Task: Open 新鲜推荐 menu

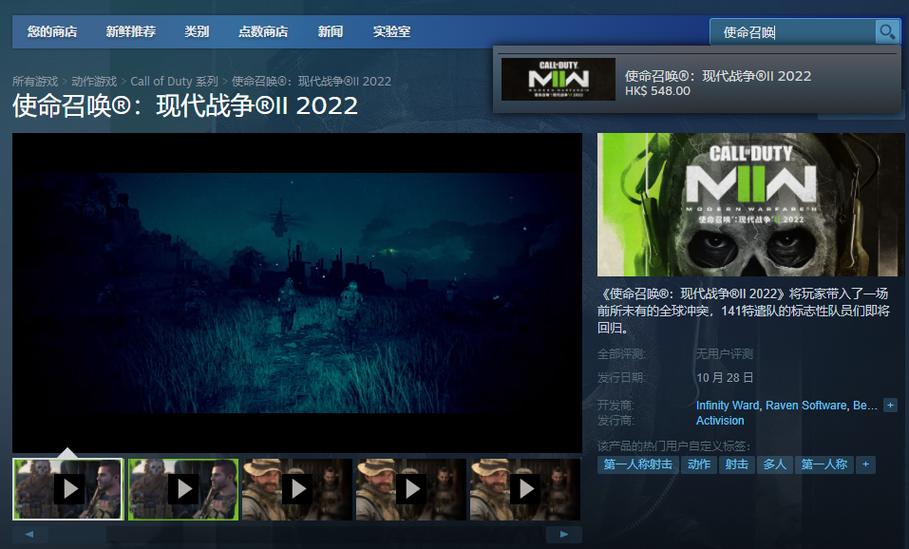Action: (x=130, y=31)
